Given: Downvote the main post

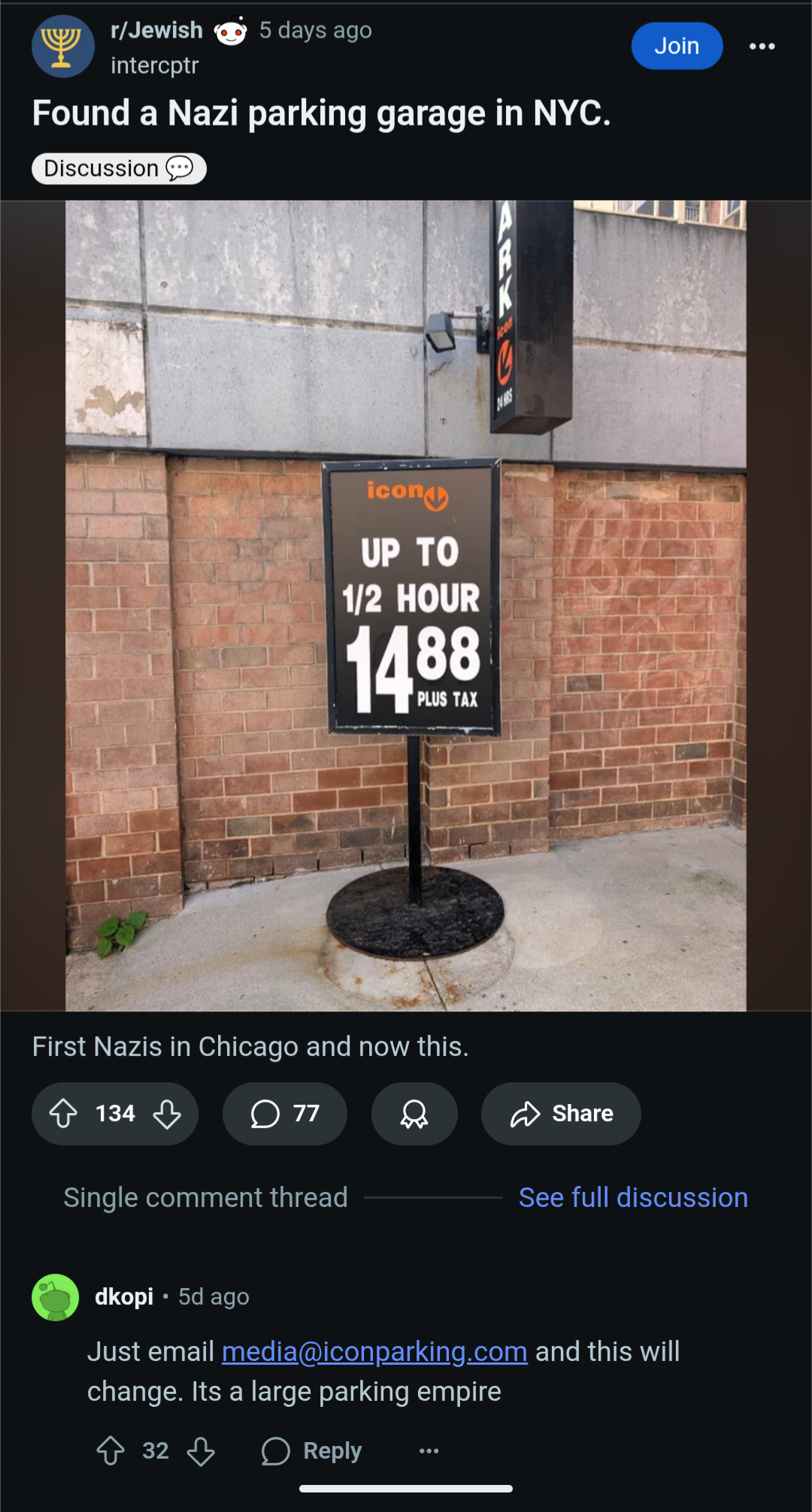Looking at the screenshot, I should tap(167, 1114).
